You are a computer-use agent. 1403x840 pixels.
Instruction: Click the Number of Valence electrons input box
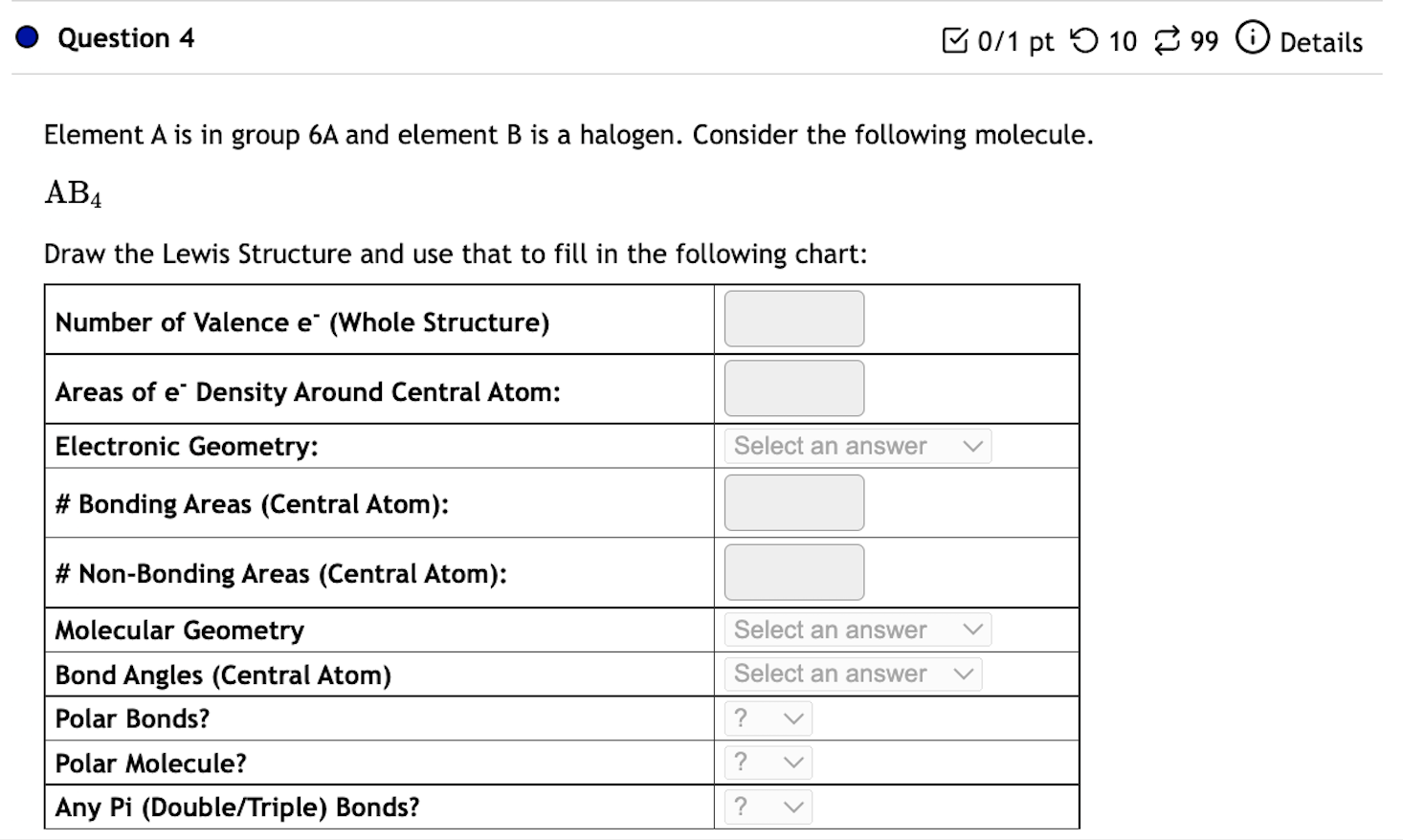(793, 319)
